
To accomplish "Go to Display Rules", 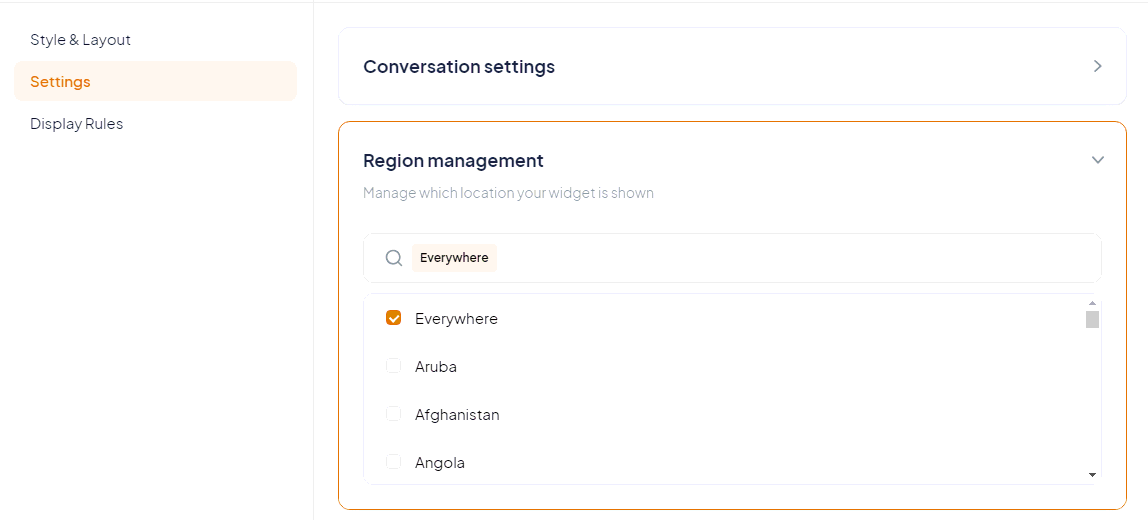I will (76, 124).
